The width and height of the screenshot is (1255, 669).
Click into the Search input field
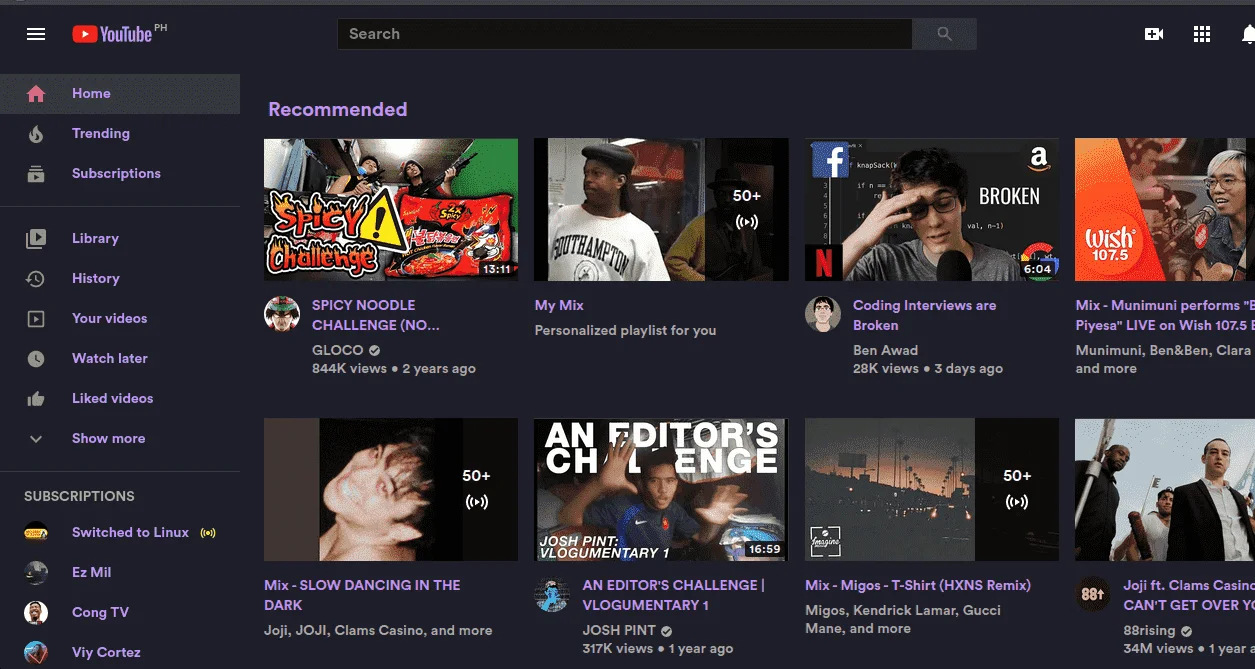tap(625, 34)
